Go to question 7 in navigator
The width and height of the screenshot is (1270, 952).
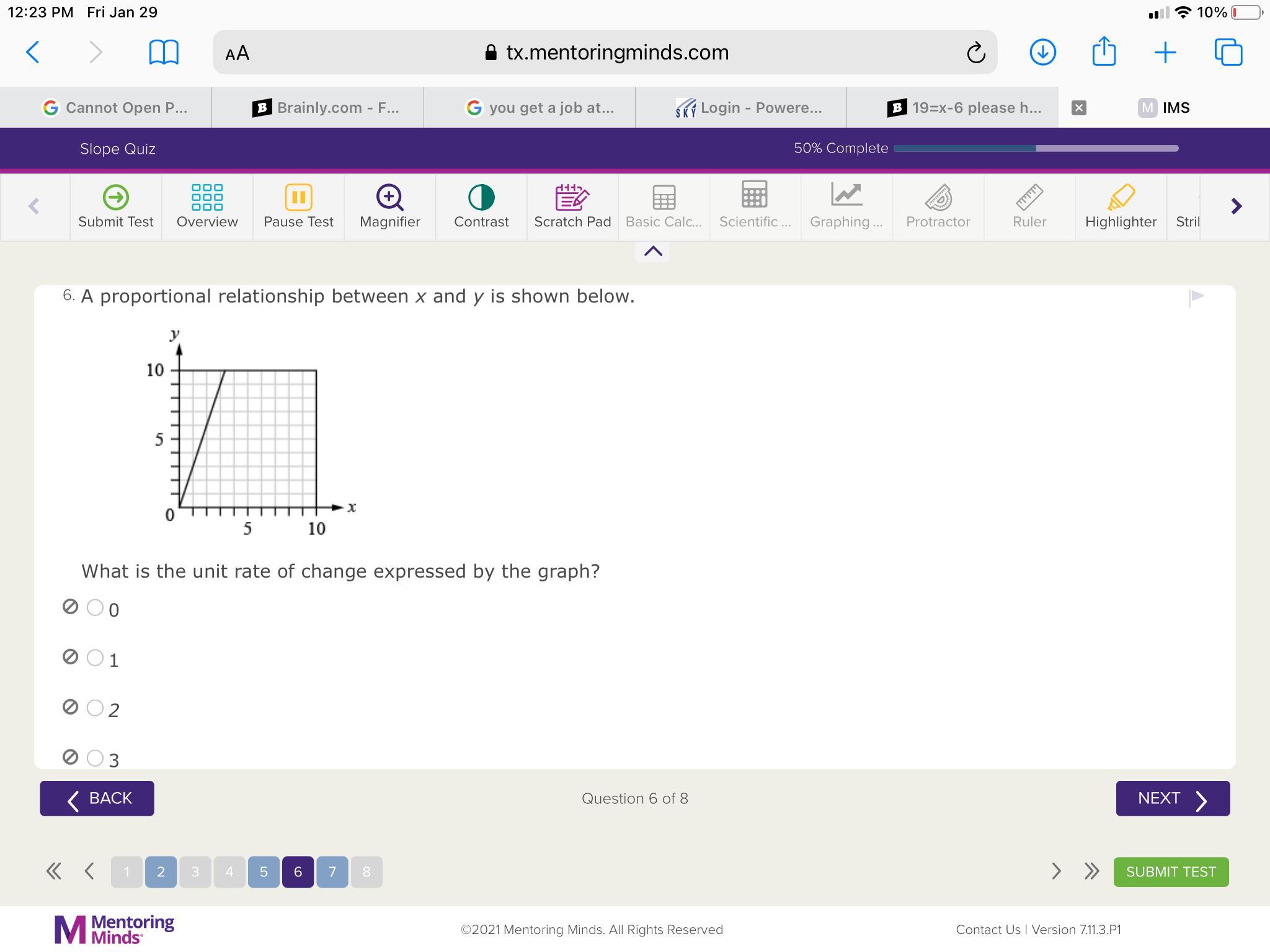(x=332, y=872)
